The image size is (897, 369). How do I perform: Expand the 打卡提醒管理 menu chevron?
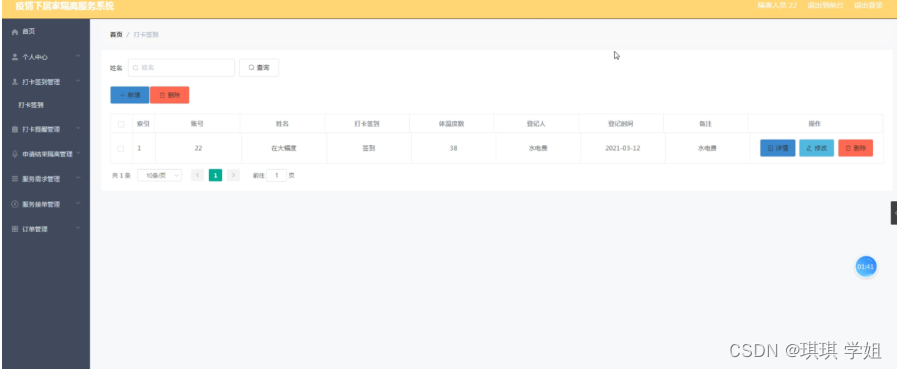(78, 129)
